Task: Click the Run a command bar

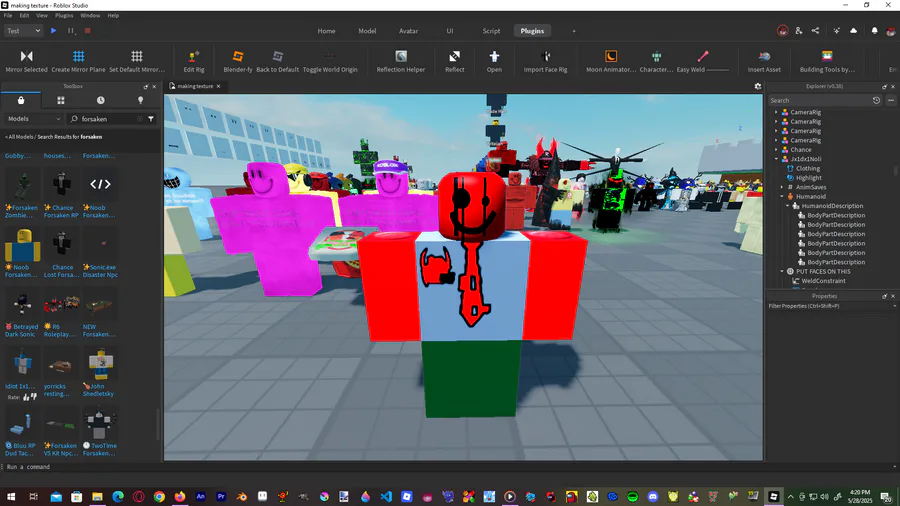Action: (x=448, y=467)
